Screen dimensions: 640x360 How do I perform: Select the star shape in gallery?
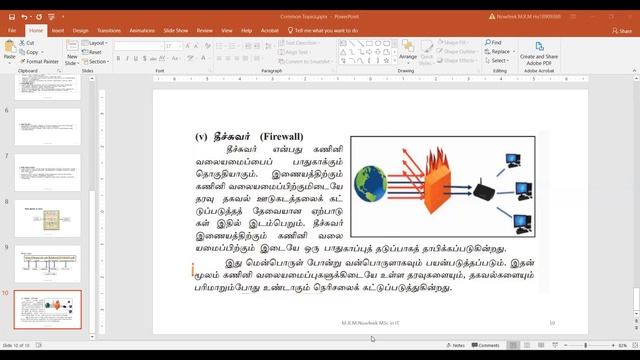pyautogui.click(x=386, y=61)
